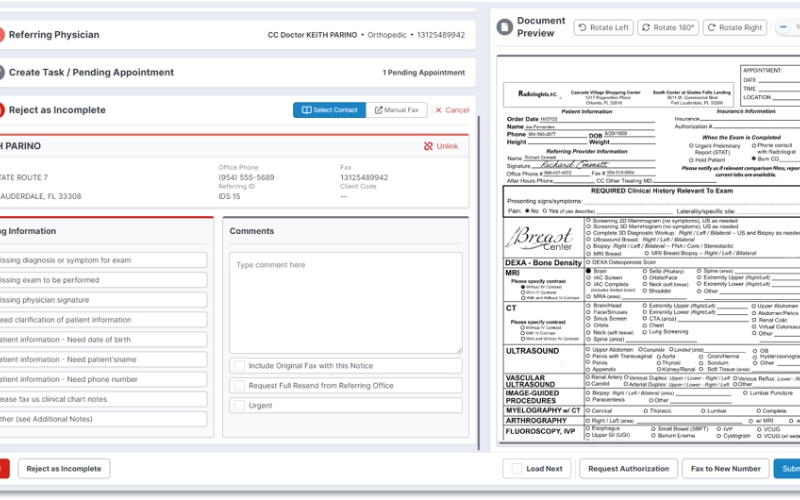The image size is (800, 500).
Task: Select Need date of birth reason
Action: (103, 340)
